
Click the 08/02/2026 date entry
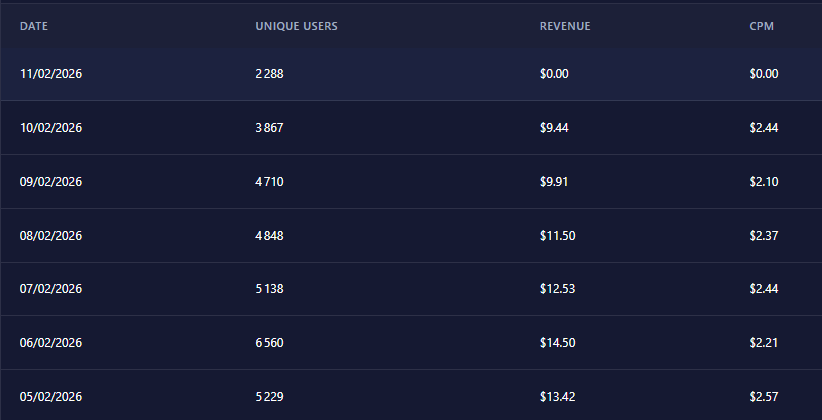[51, 235]
